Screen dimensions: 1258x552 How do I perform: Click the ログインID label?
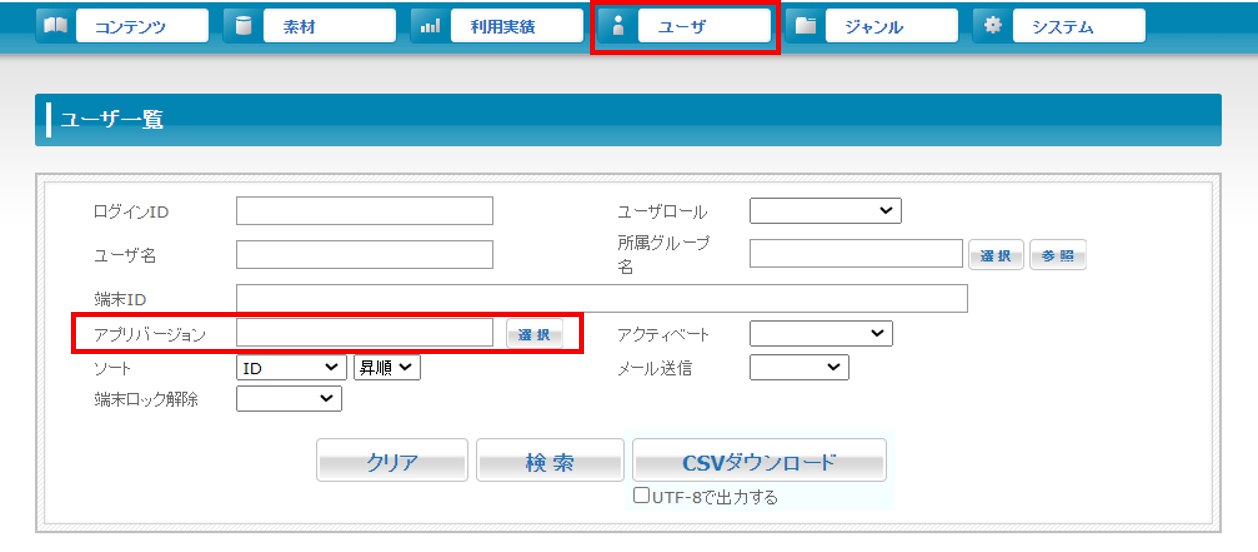pos(131,212)
